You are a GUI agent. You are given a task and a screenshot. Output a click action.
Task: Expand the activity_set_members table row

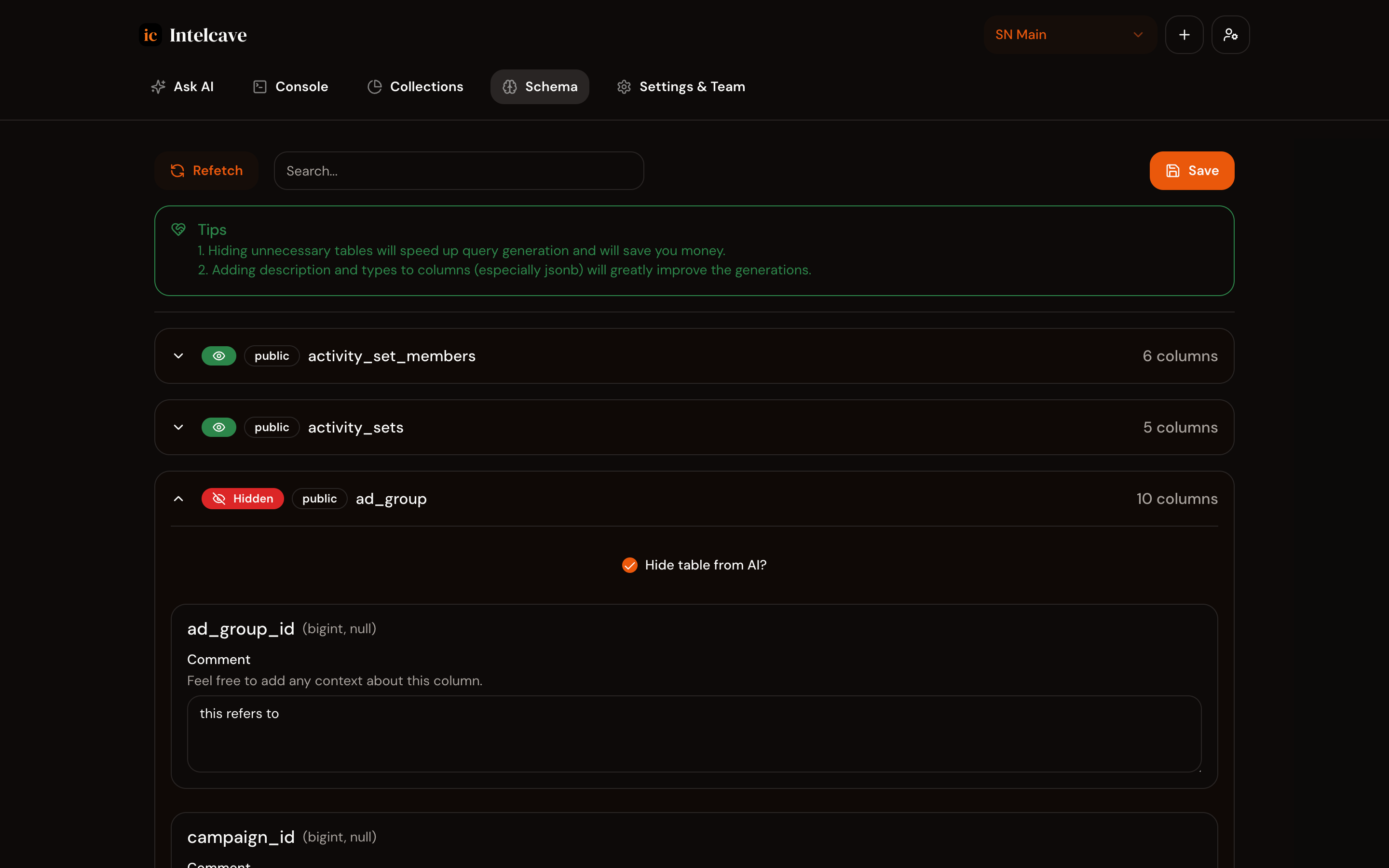178,356
